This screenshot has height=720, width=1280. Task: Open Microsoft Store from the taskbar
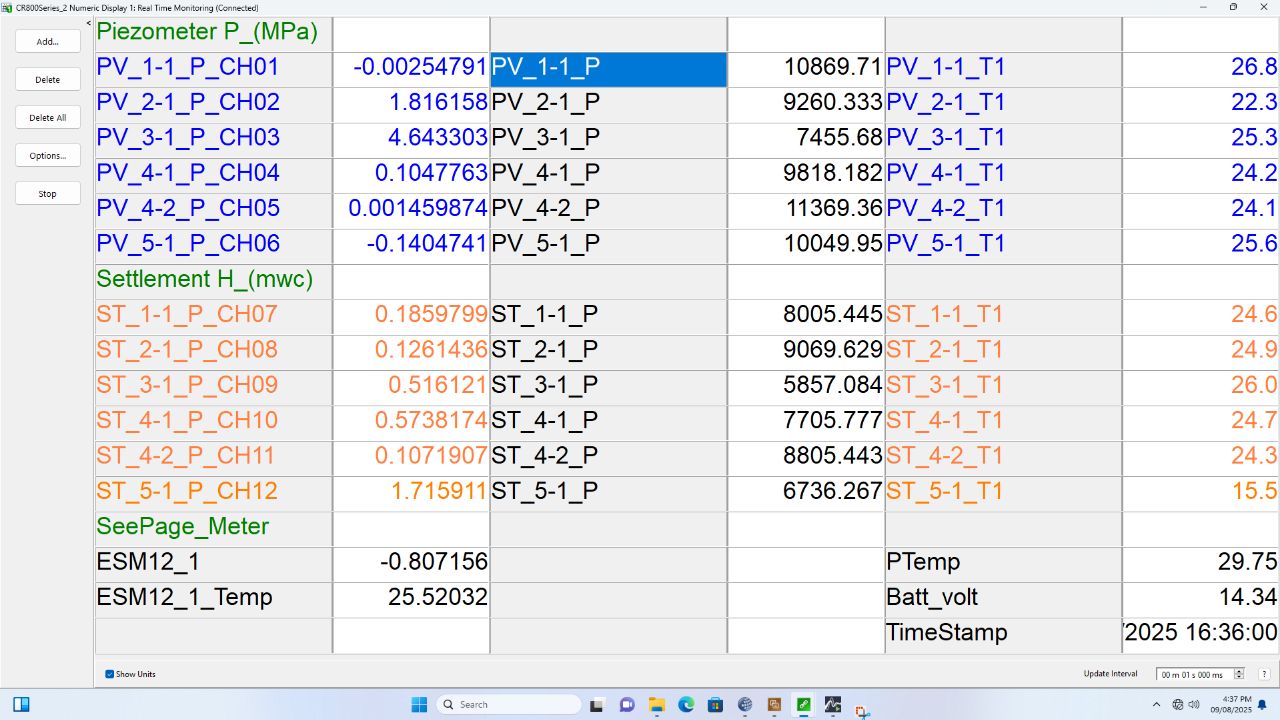coord(715,704)
